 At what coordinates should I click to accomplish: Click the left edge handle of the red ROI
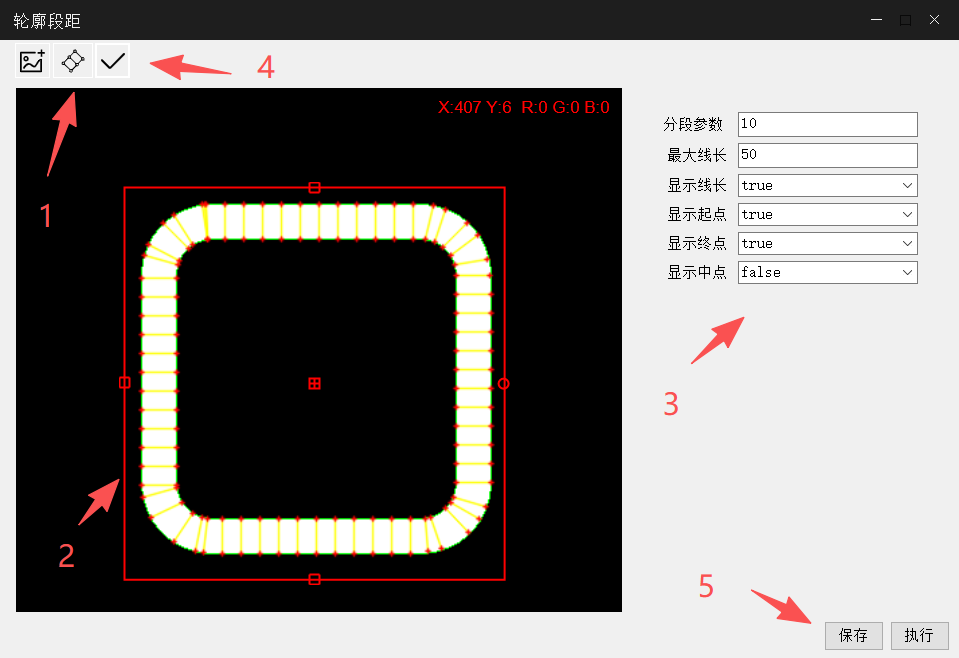[125, 382]
